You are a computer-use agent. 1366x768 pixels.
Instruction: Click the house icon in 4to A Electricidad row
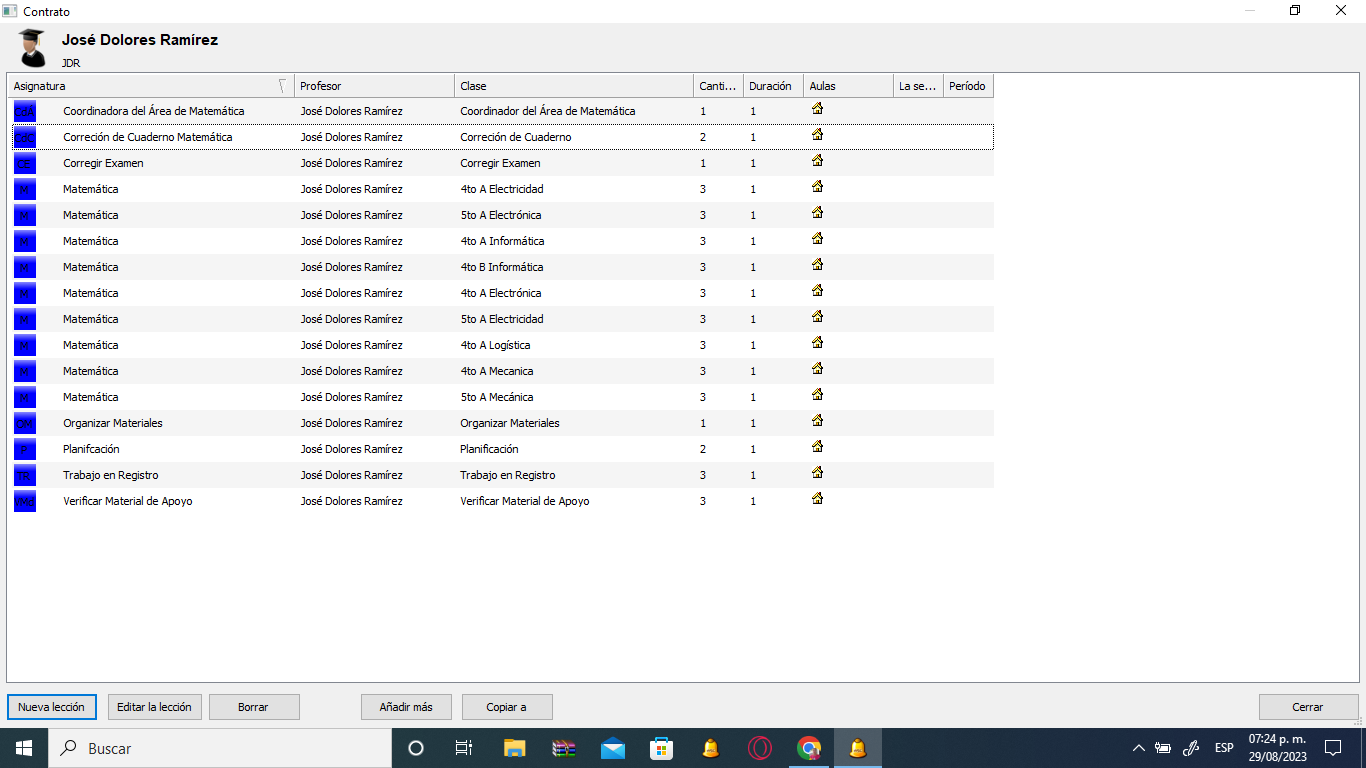(817, 186)
